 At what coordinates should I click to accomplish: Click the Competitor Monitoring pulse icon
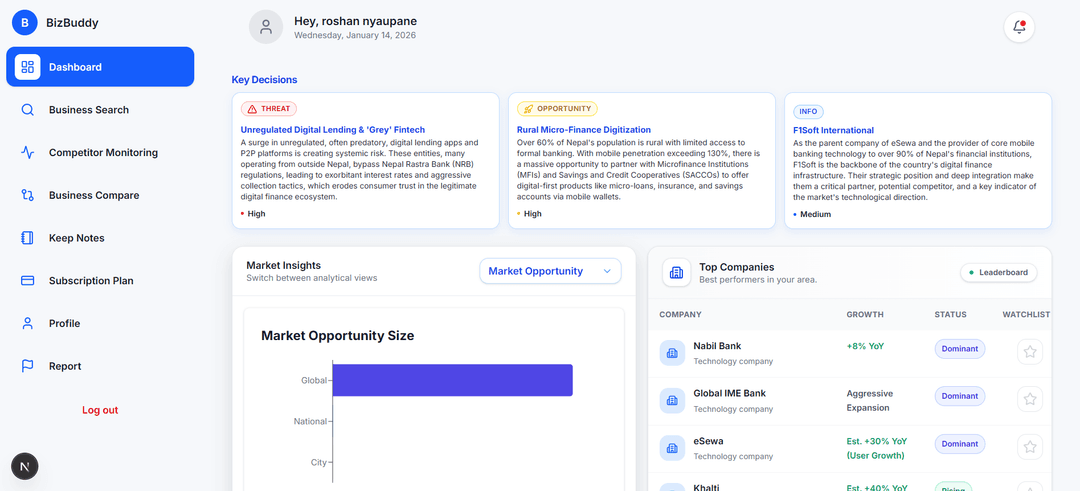tap(28, 153)
